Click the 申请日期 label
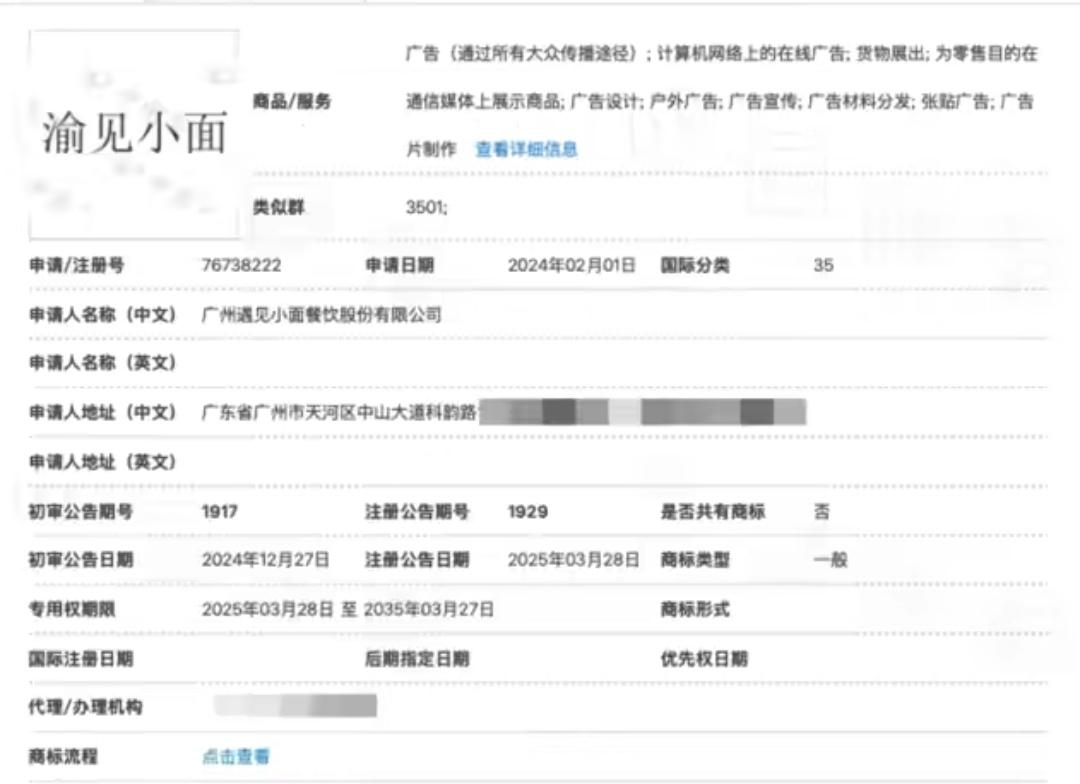The image size is (1080, 784). (x=399, y=265)
